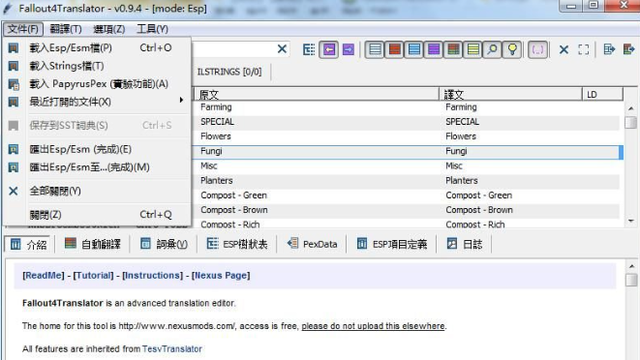The image size is (640, 360).
Task: Switch to the ILSTRINGS [0/0] tab
Action: (229, 72)
